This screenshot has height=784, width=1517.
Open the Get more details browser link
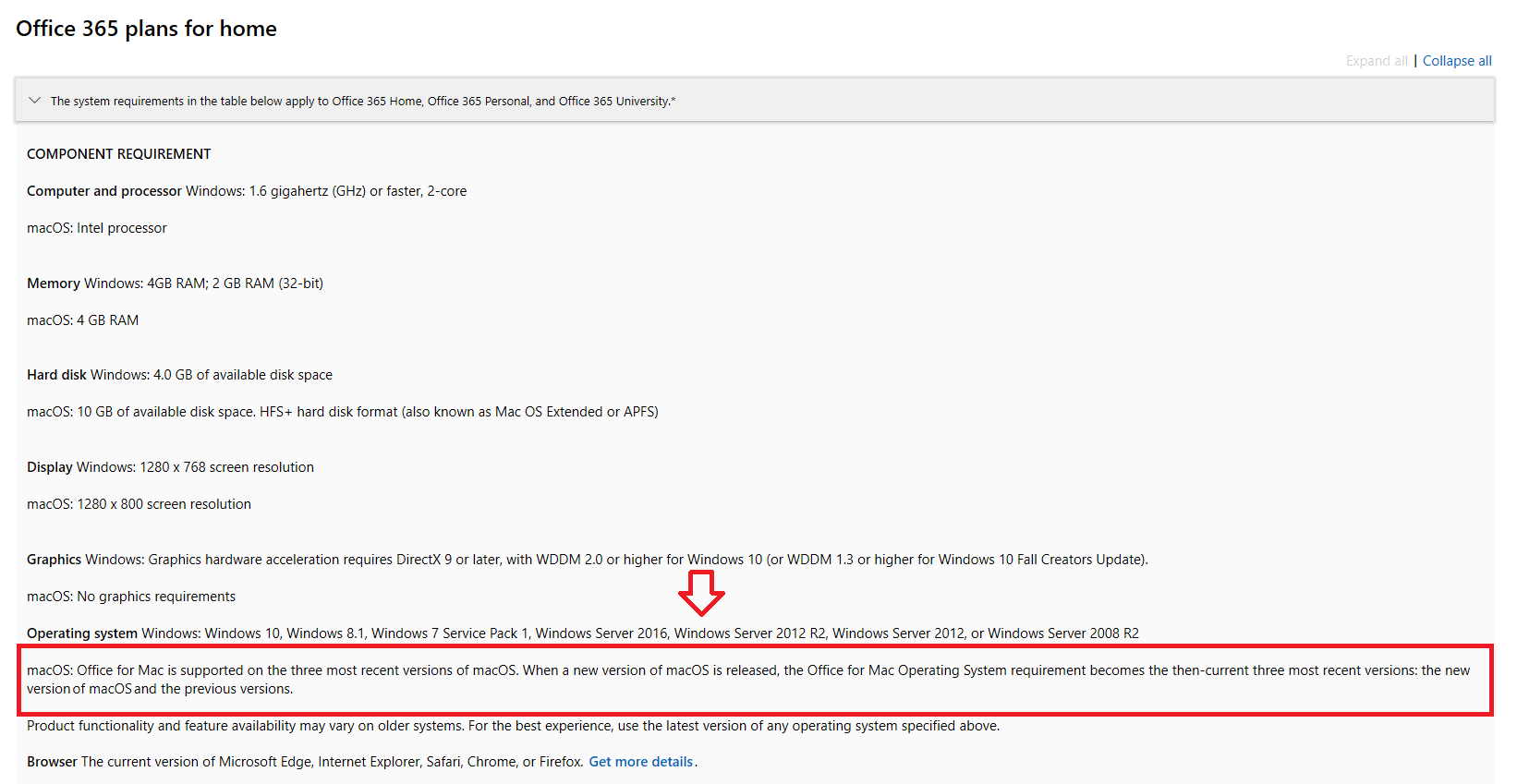tap(641, 762)
